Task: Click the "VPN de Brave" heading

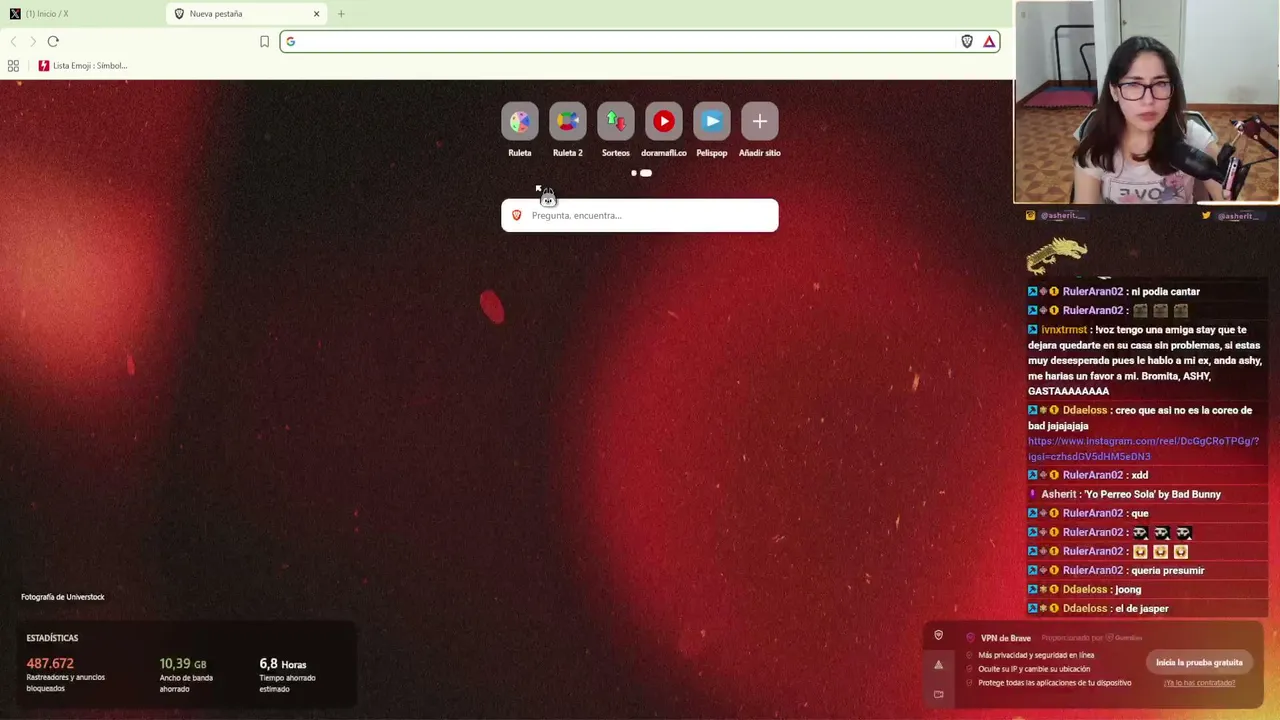Action: pos(1006,638)
